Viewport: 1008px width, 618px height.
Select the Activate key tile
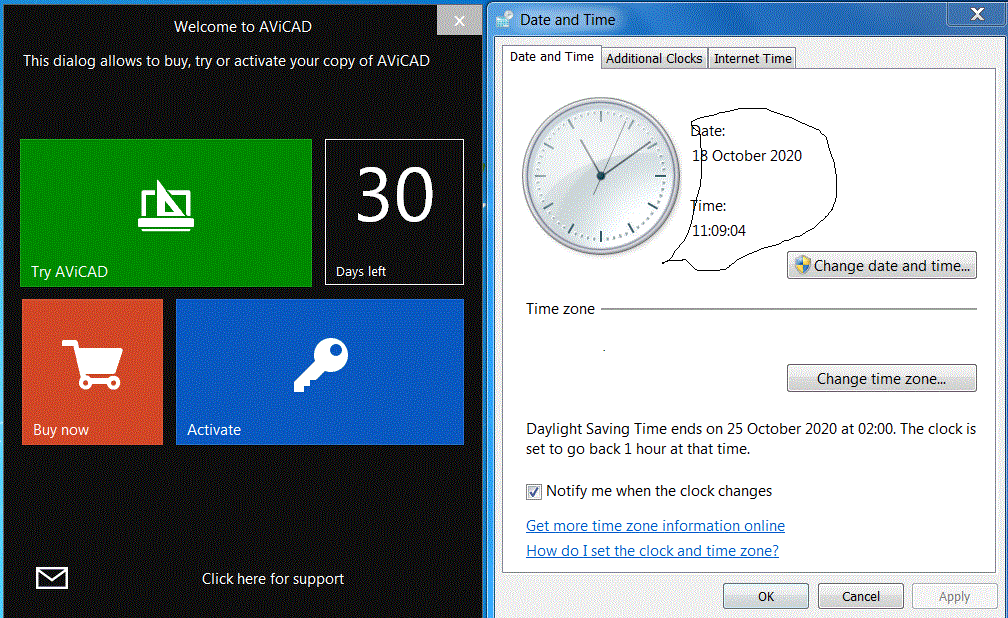pyautogui.click(x=320, y=372)
